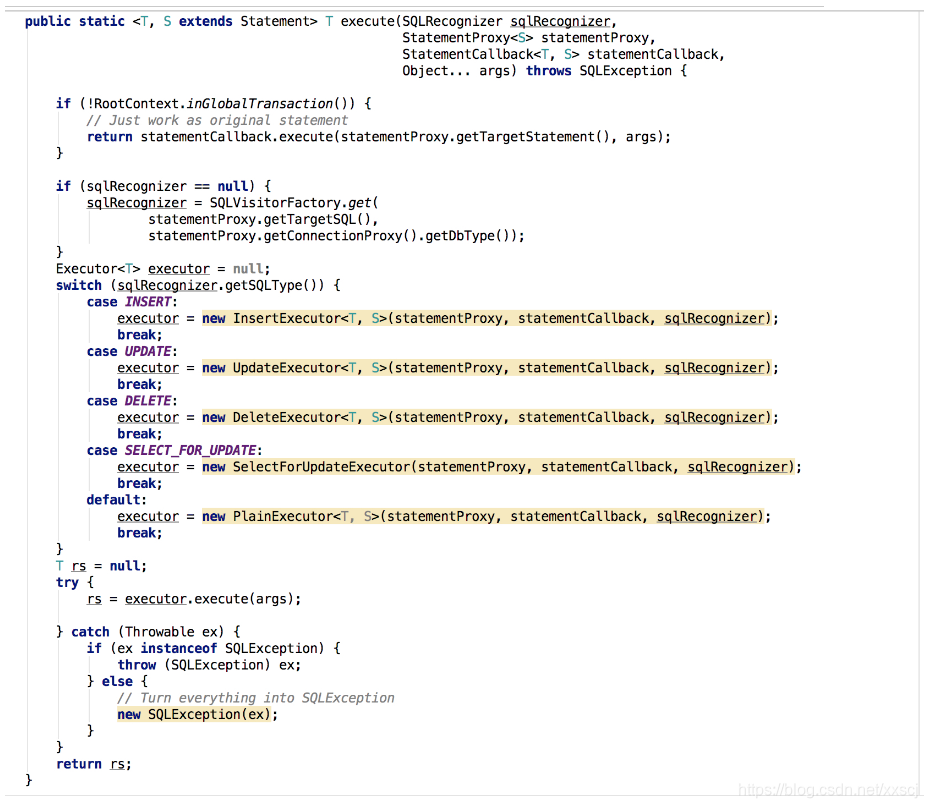This screenshot has height=808, width=927.
Task: Click the 'StatementCallback<T, S> statementCallback,' parameter line
Action: 563,54
